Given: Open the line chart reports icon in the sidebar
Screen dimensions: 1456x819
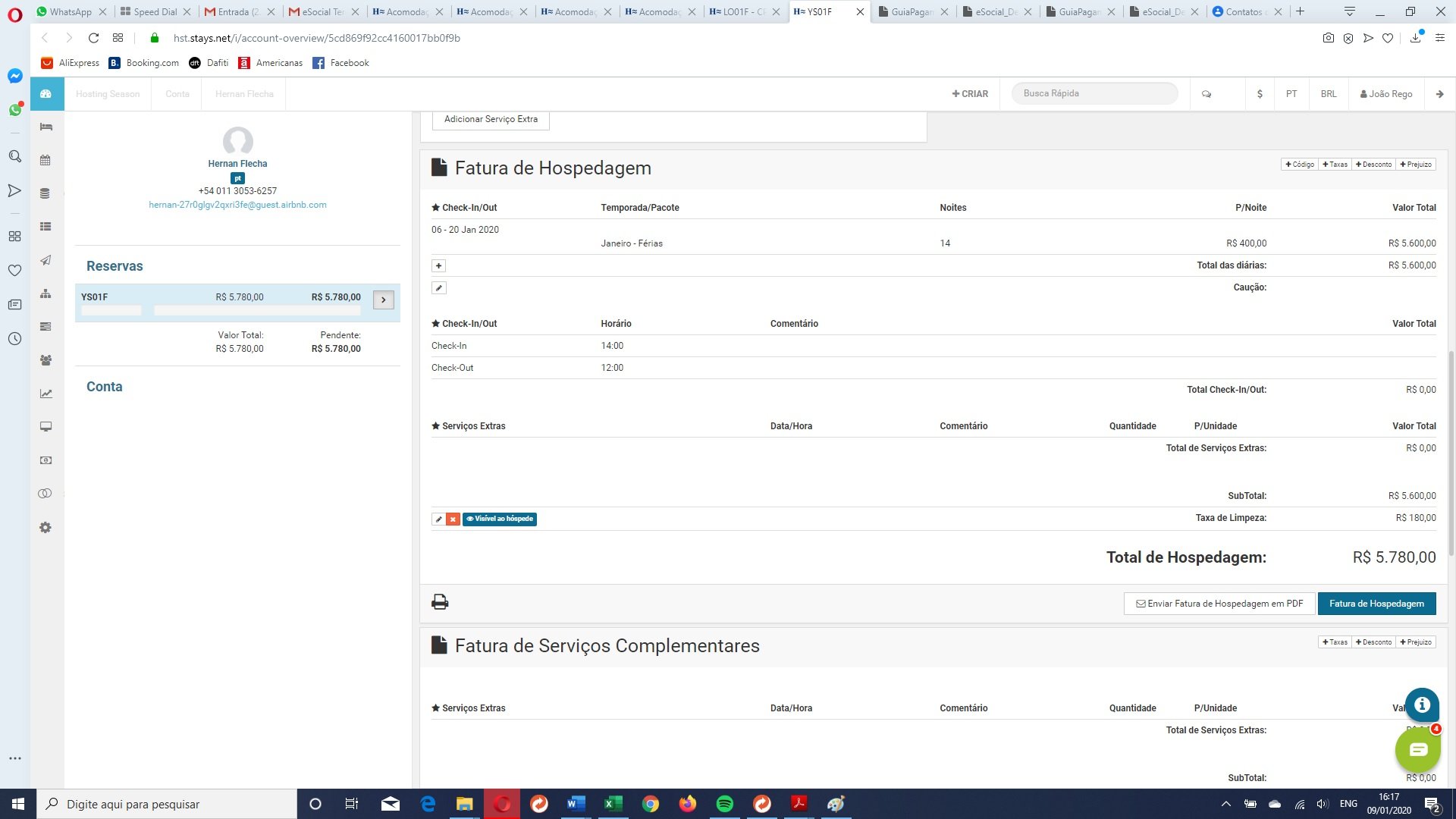Looking at the screenshot, I should [45, 394].
